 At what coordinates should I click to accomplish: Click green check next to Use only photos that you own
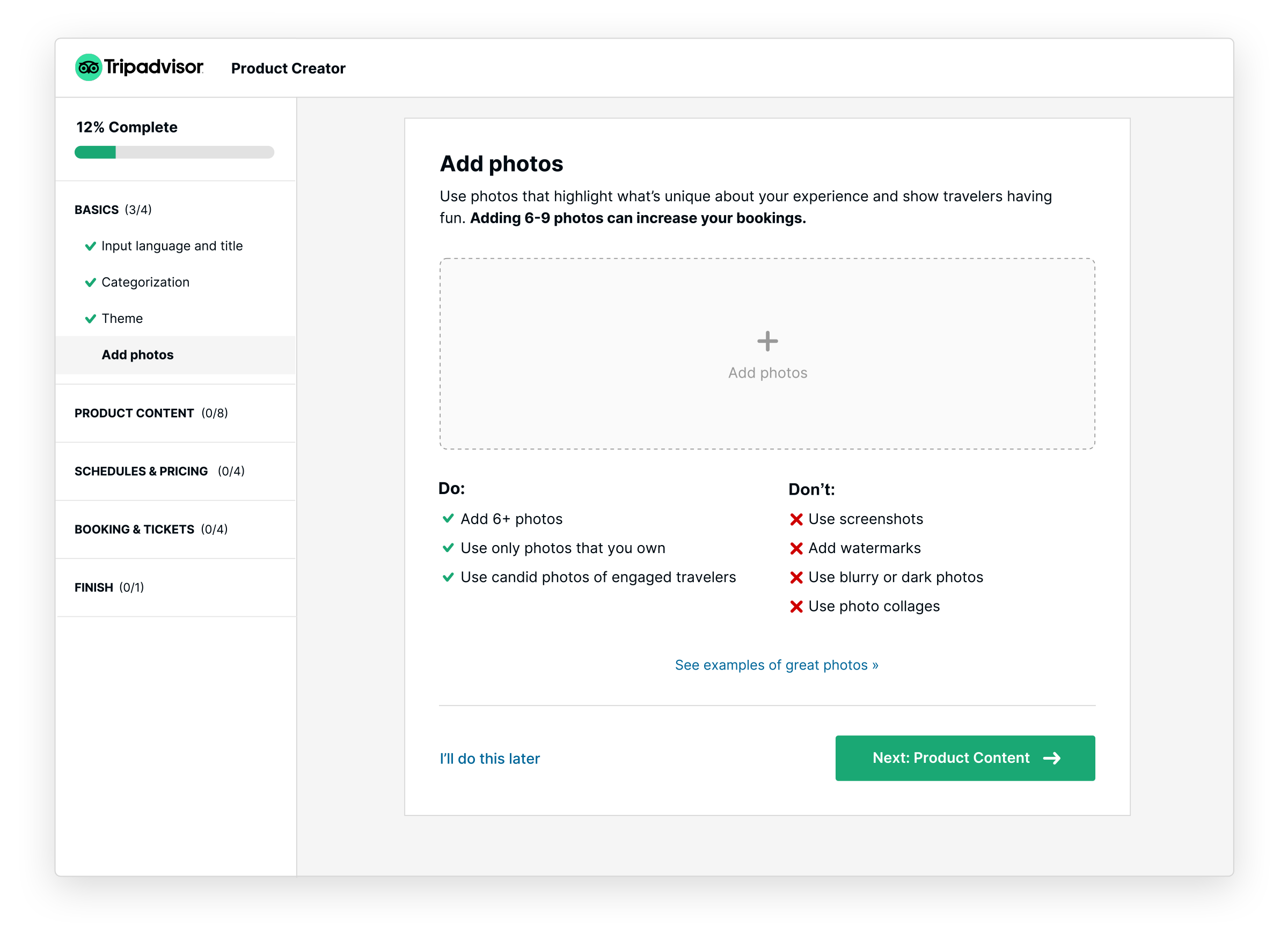click(x=448, y=548)
